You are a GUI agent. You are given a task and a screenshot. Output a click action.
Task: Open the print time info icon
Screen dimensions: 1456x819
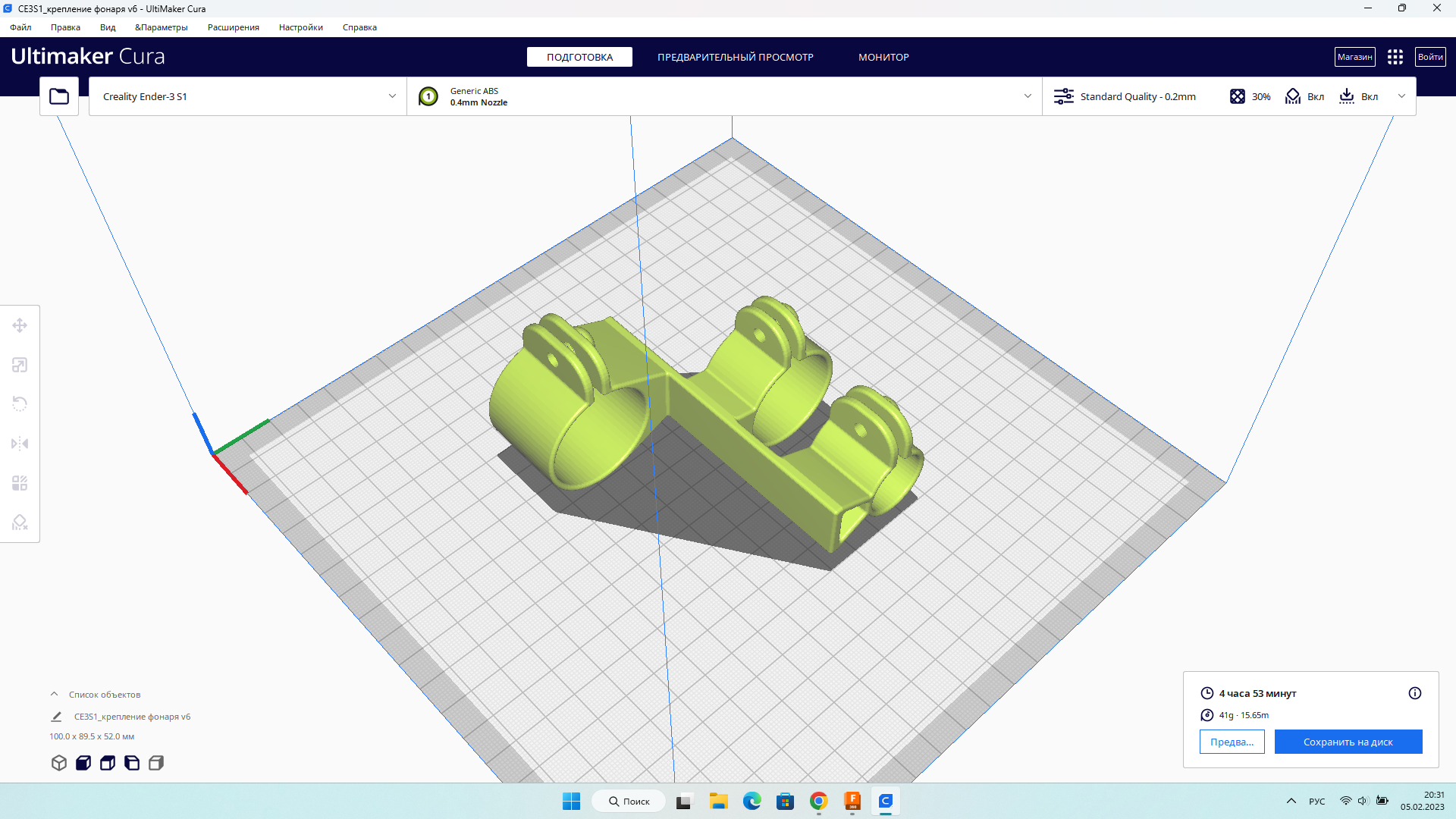coord(1414,693)
